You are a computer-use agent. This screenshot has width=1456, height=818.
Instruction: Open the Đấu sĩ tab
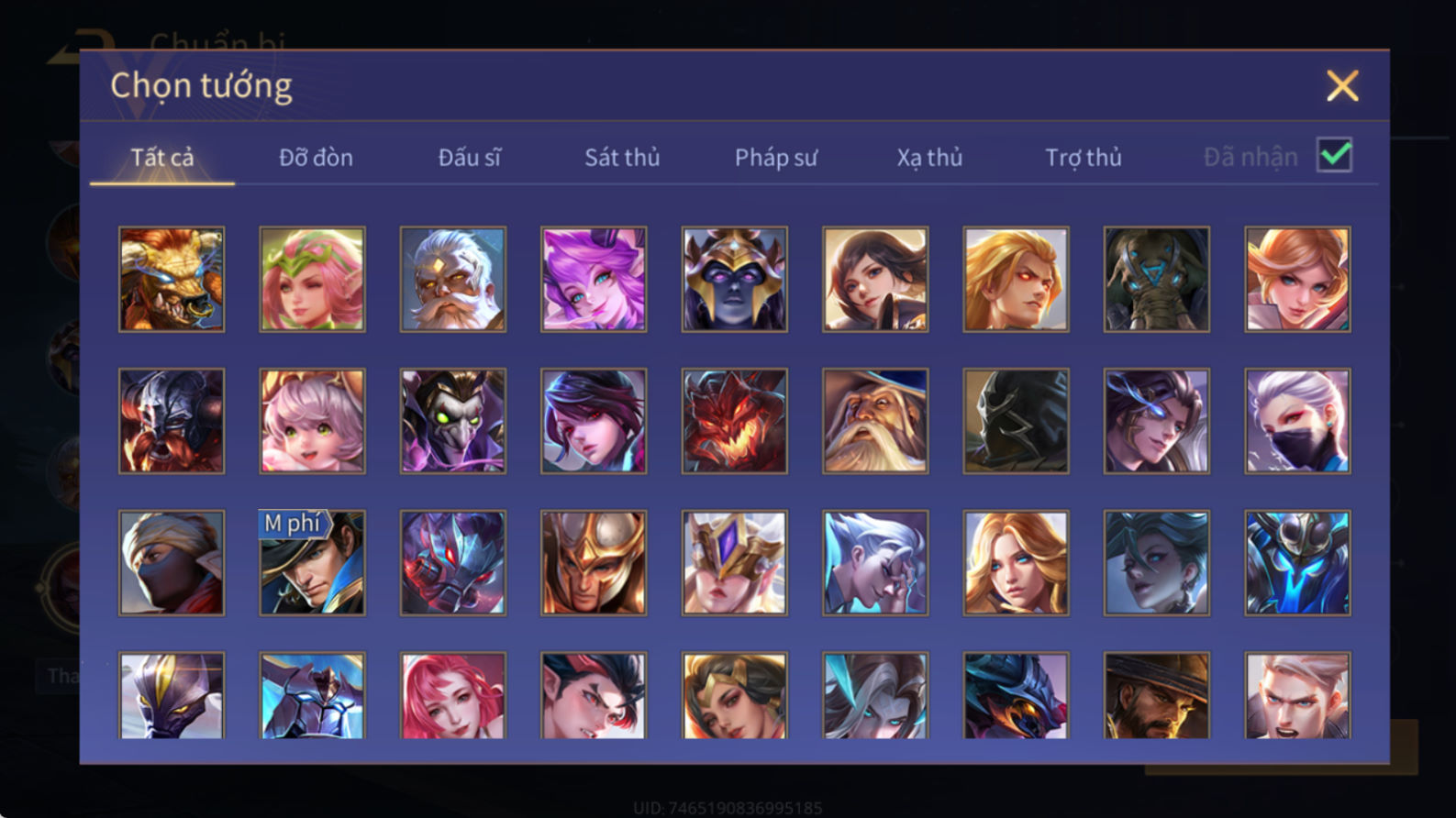tap(469, 158)
